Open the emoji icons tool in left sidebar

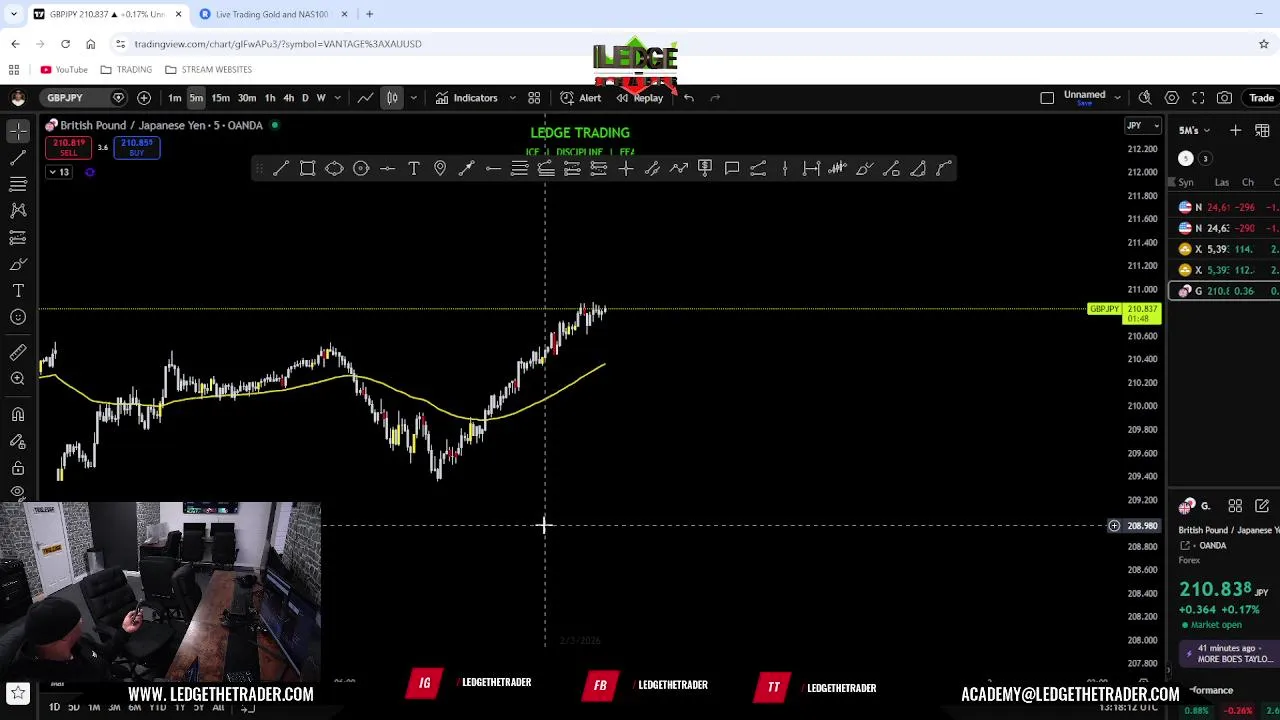click(18, 317)
